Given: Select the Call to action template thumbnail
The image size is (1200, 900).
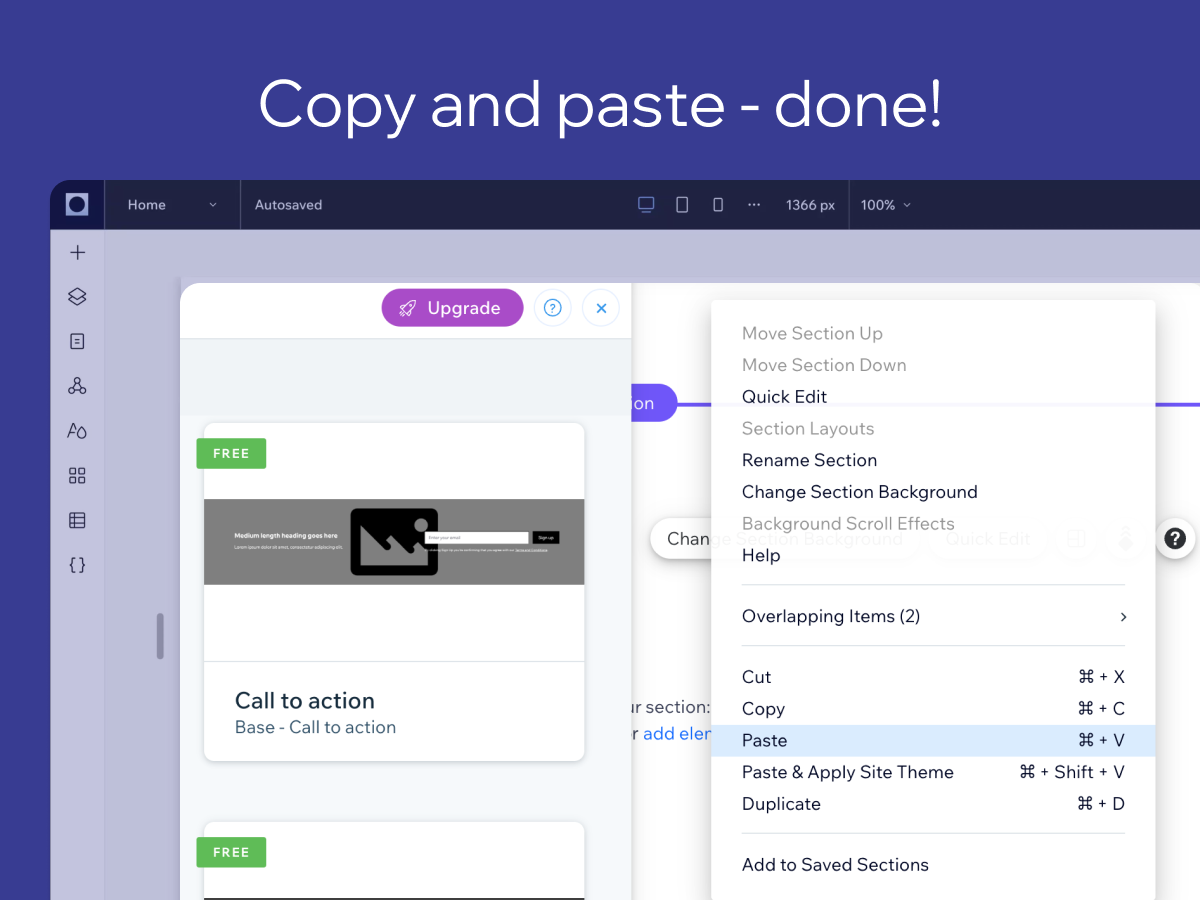Looking at the screenshot, I should tap(394, 542).
